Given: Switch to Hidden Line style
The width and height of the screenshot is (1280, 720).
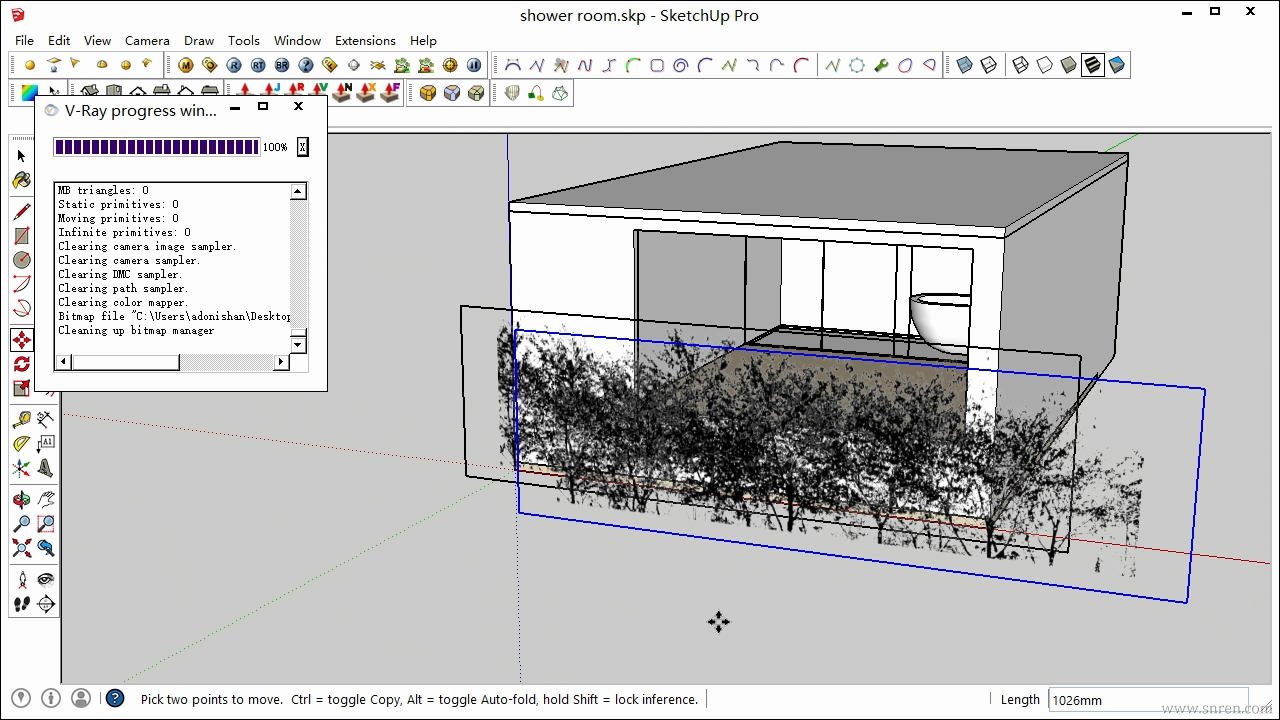Looking at the screenshot, I should (1044, 65).
